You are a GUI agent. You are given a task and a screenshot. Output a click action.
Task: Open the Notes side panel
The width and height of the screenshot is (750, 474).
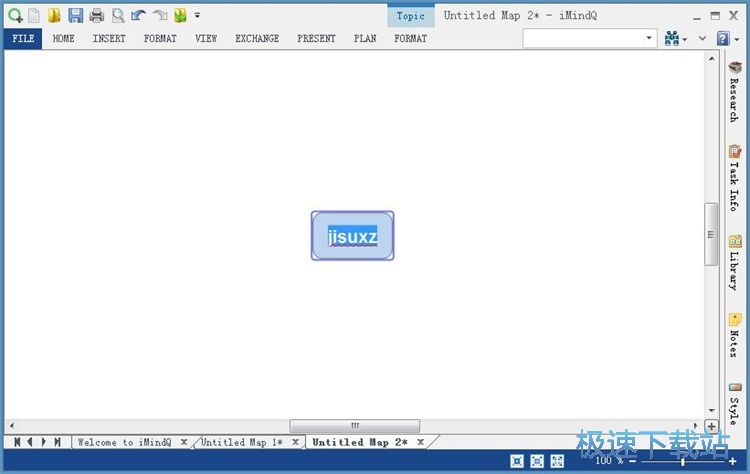click(x=735, y=336)
